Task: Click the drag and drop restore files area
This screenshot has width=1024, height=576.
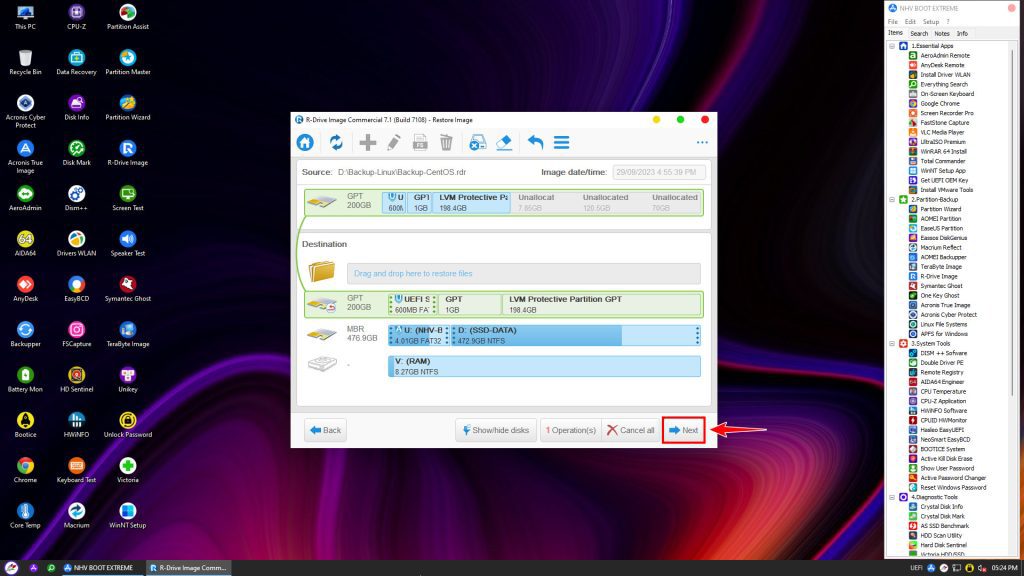Action: tap(524, 274)
